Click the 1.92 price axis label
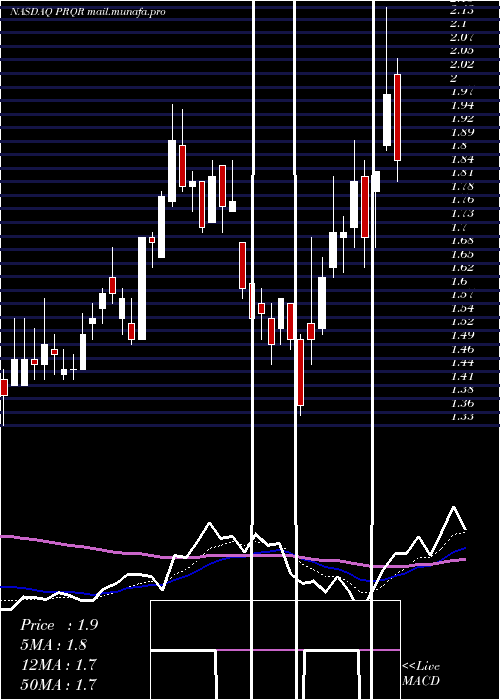The height and width of the screenshot is (700, 500). point(462,118)
